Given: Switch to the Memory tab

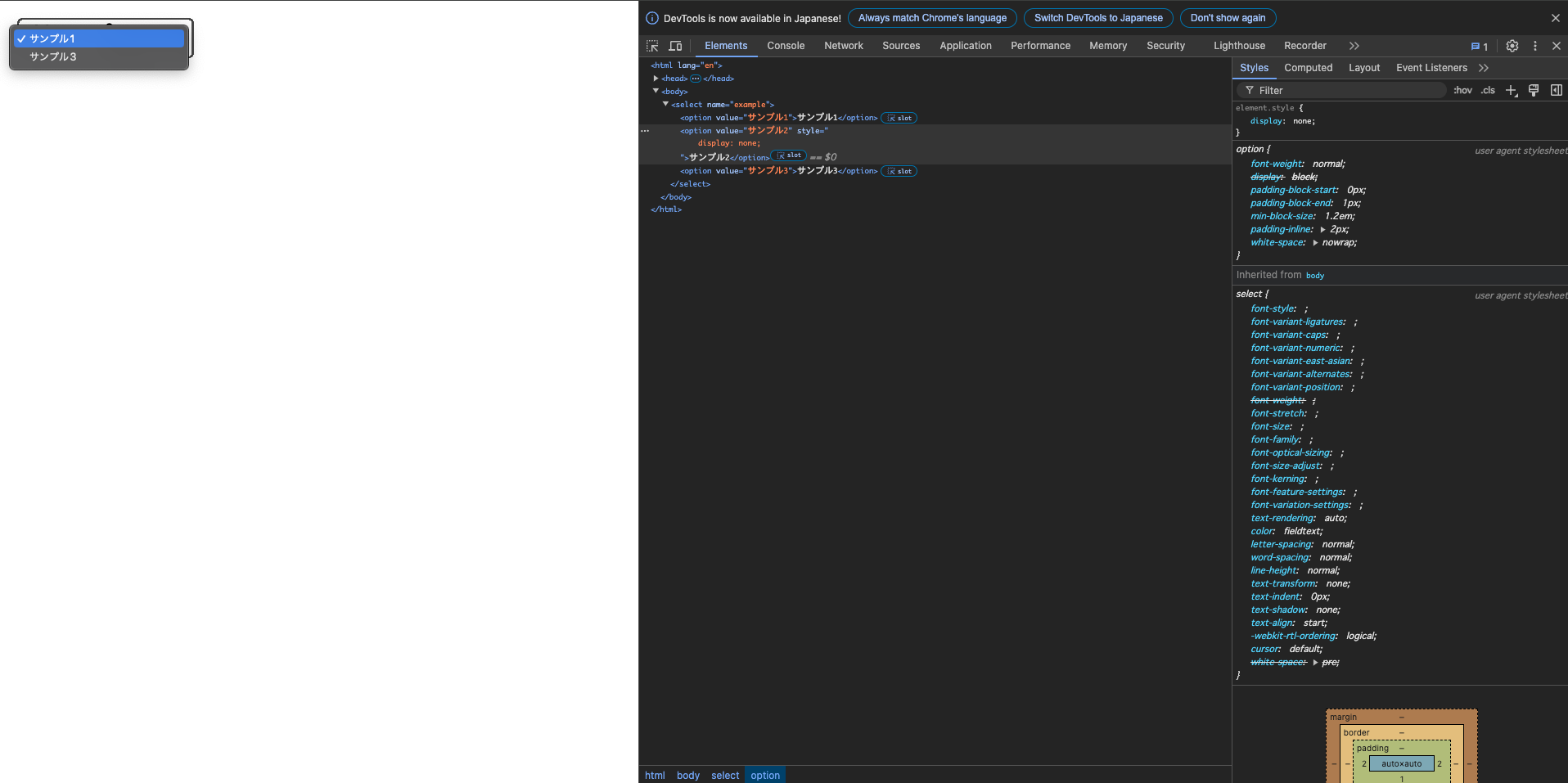Looking at the screenshot, I should pyautogui.click(x=1108, y=46).
